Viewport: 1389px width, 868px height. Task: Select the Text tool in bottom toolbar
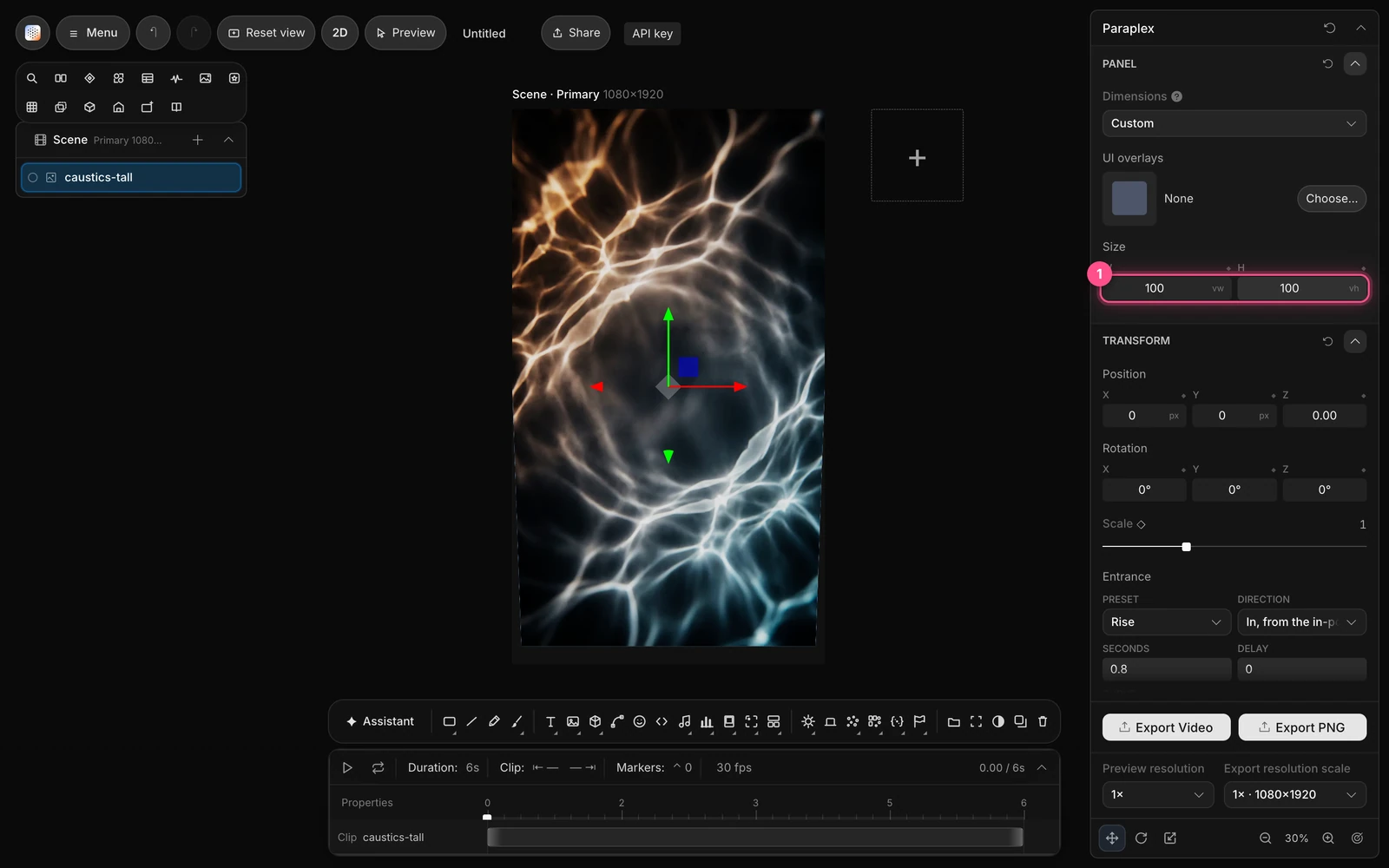550,721
